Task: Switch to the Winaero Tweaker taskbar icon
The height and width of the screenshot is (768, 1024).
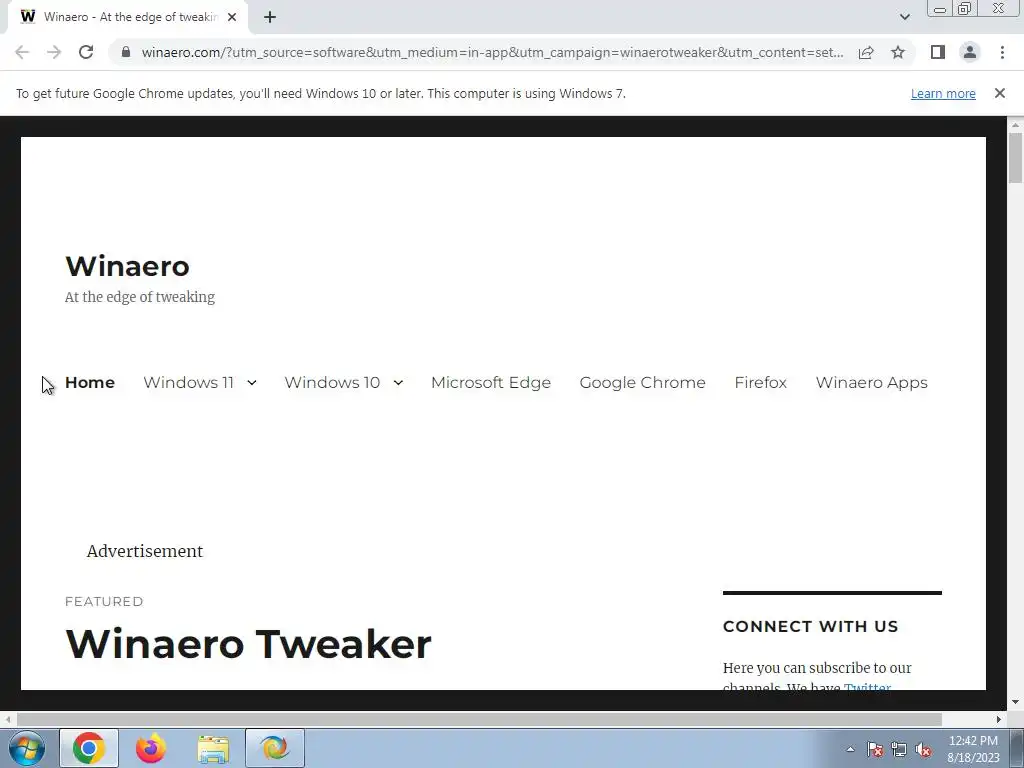Action: (x=275, y=748)
